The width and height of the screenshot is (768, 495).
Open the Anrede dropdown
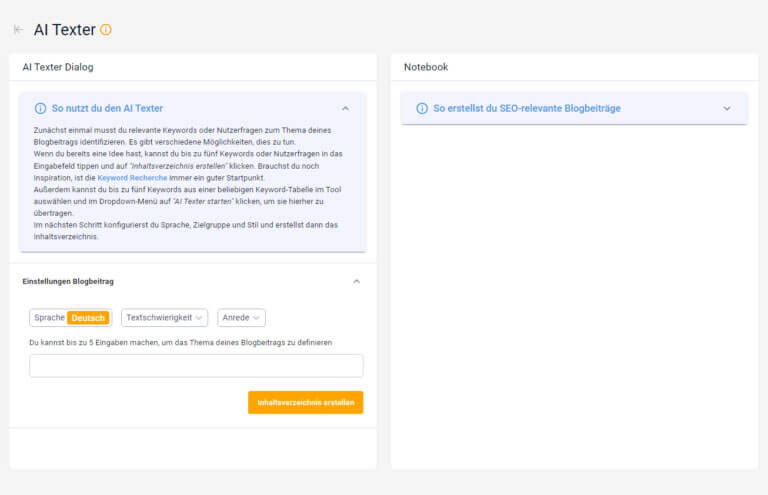coord(241,318)
